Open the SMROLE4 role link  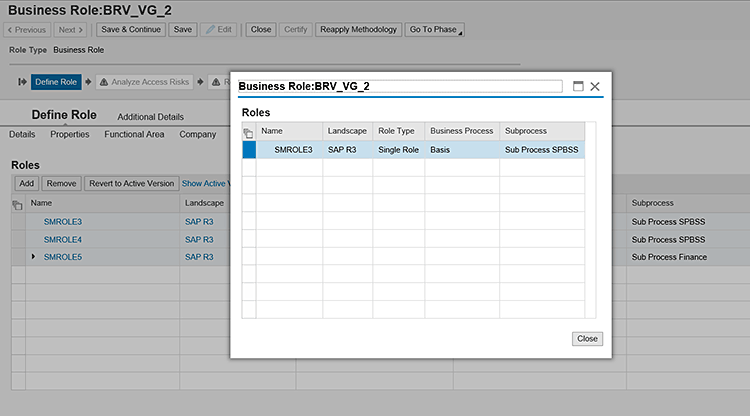point(63,240)
